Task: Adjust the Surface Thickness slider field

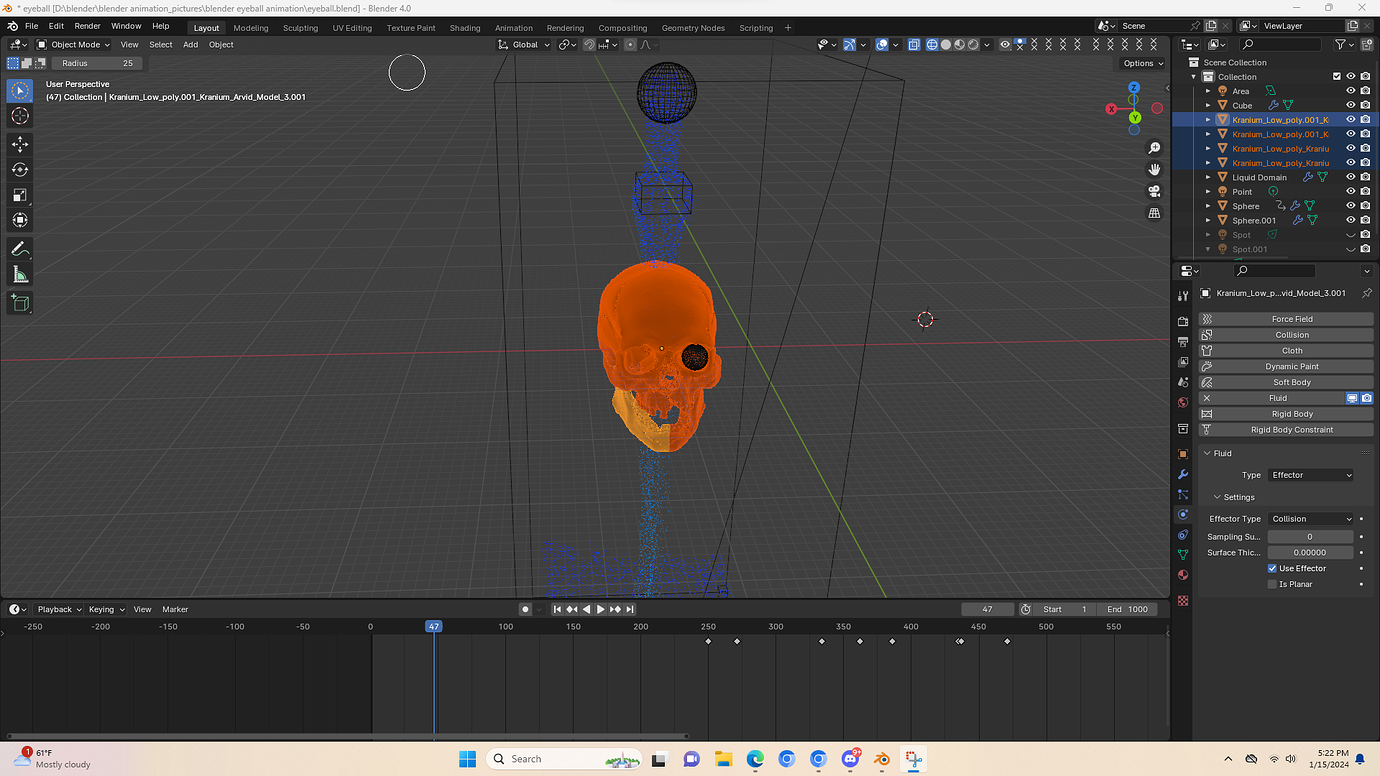Action: click(x=1310, y=552)
